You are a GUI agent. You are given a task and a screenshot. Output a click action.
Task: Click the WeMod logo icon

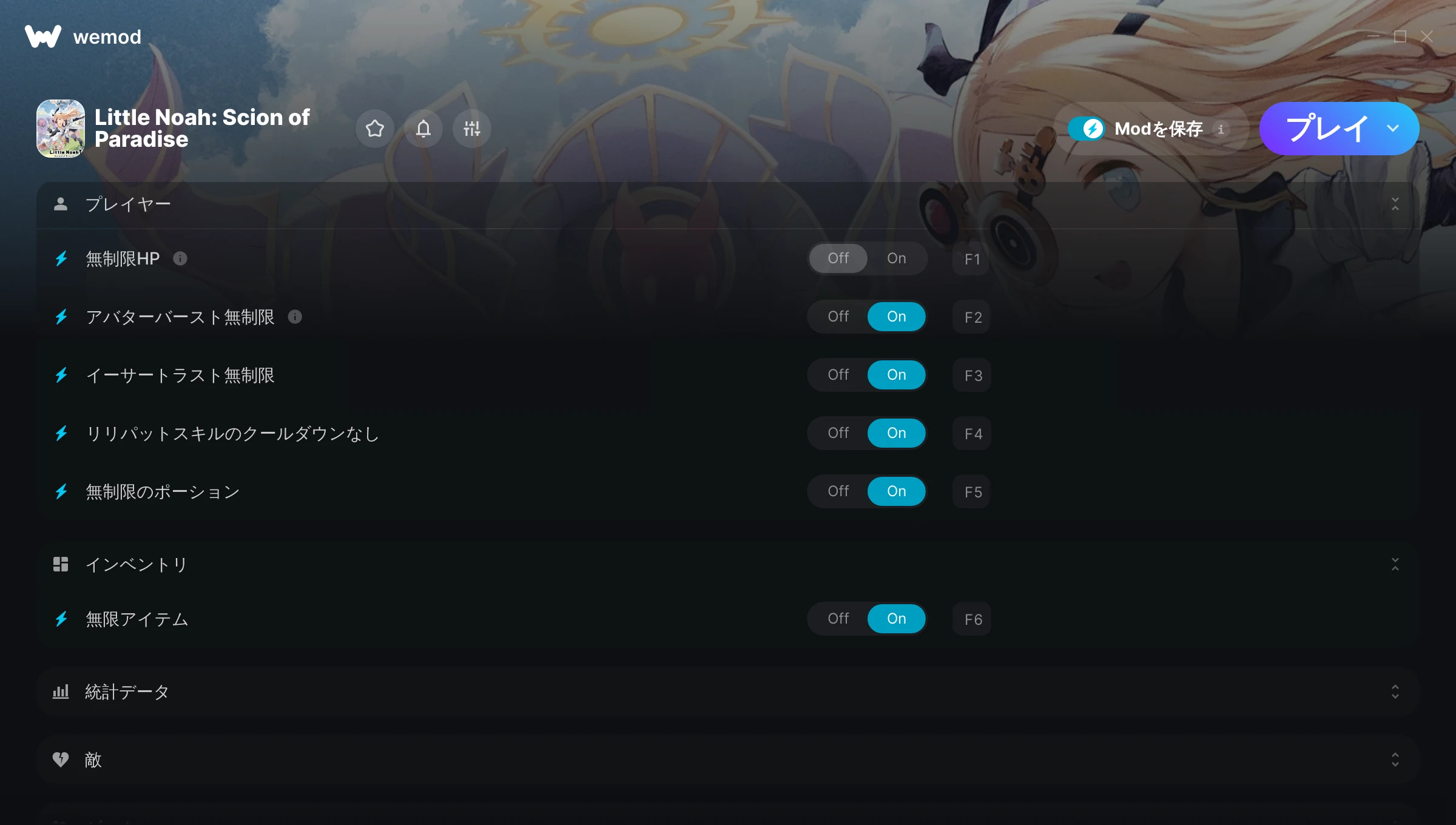click(x=43, y=36)
